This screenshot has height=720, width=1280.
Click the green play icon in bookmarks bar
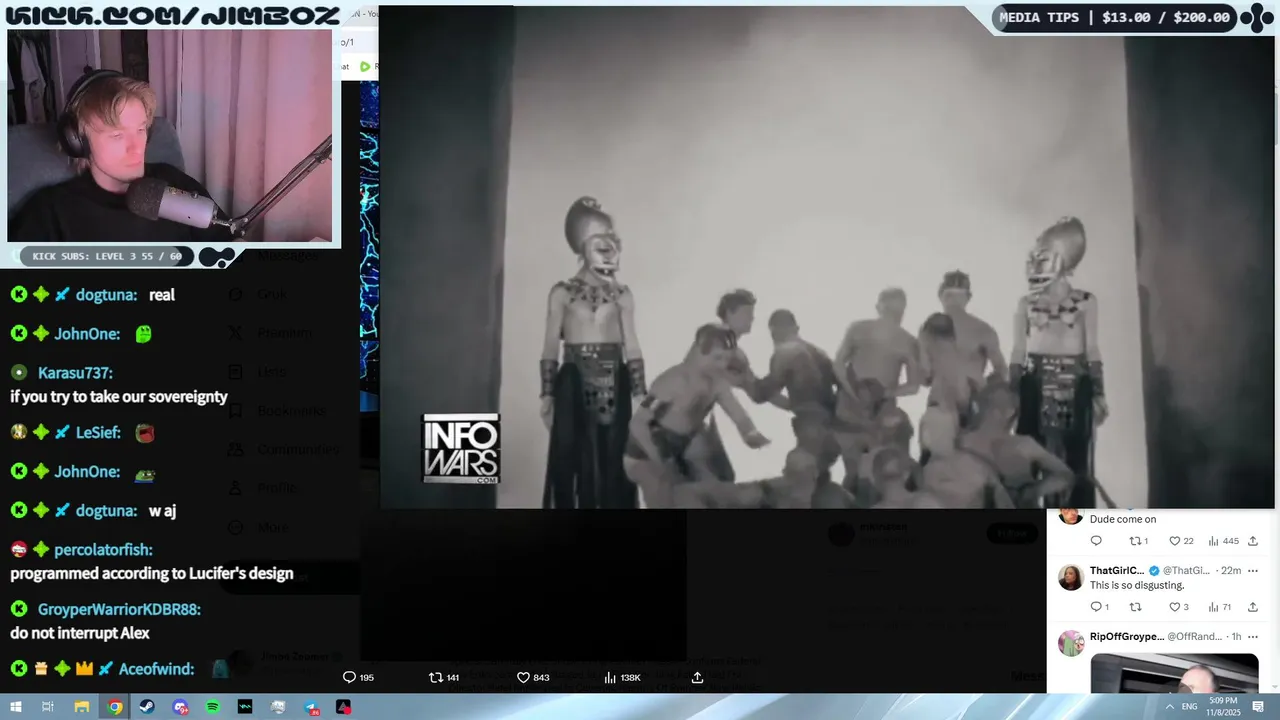365,66
